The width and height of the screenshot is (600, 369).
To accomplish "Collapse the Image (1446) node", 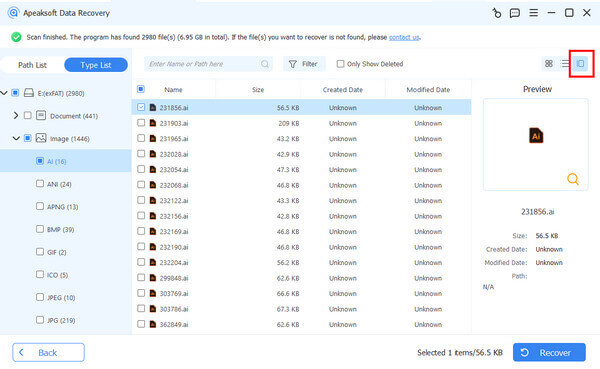I will click(x=16, y=138).
